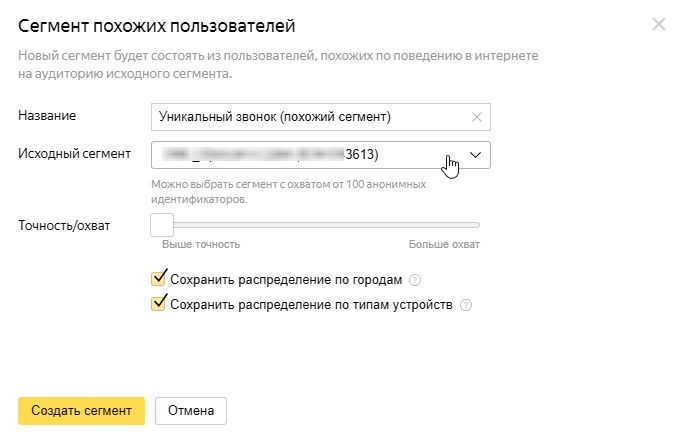
Task: Click the source segment dropdown chevron
Action: 475,155
